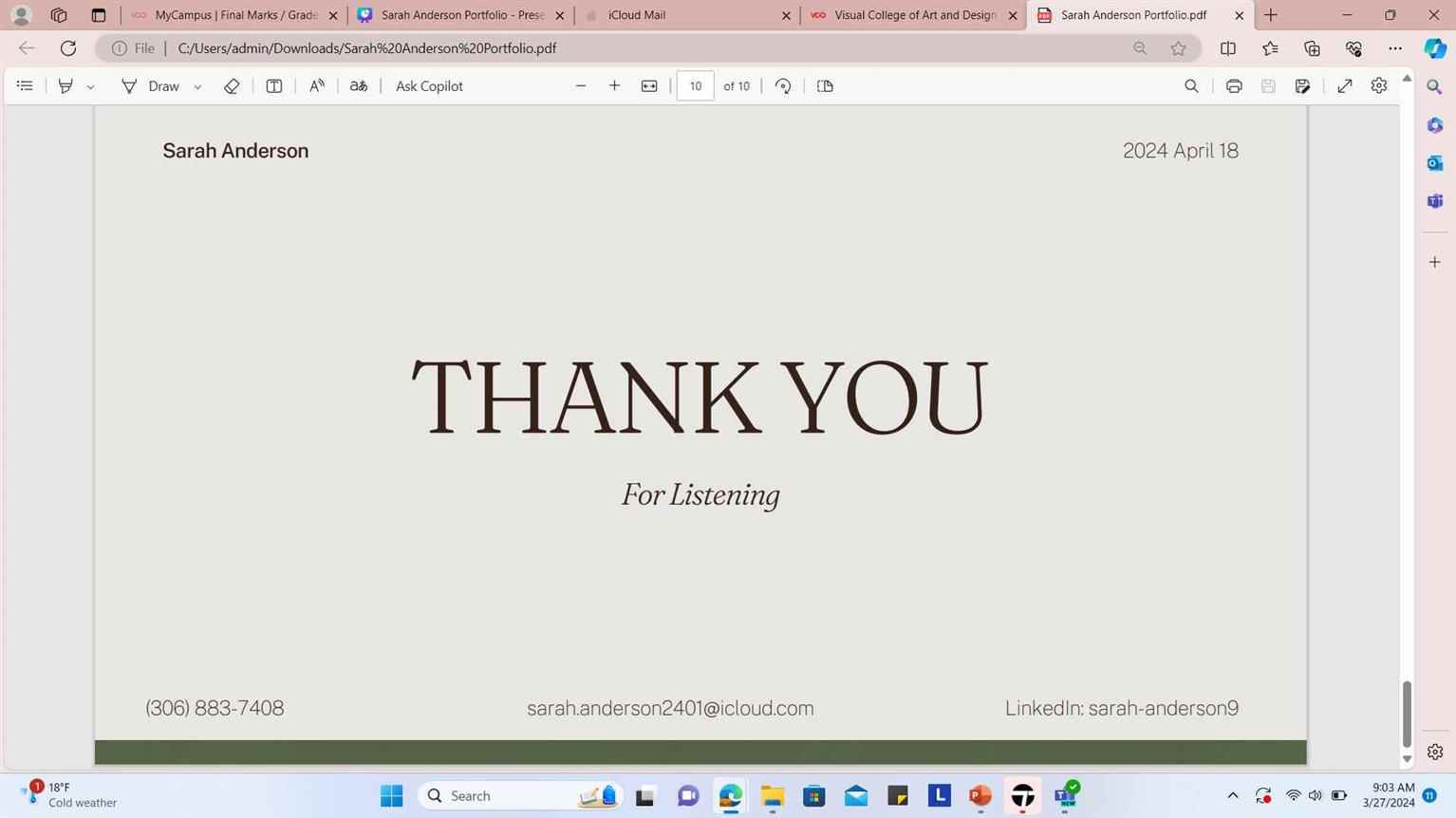
Task: Print the PDF document
Action: [1234, 86]
